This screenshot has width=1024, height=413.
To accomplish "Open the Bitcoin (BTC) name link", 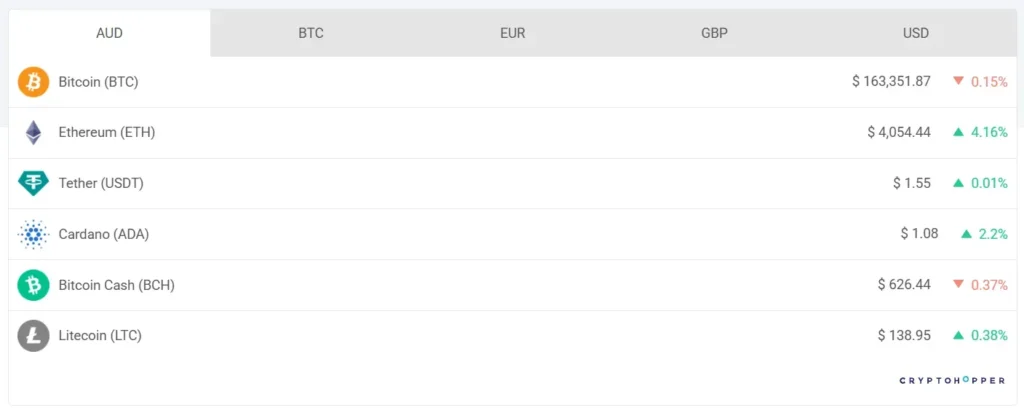I will point(98,82).
